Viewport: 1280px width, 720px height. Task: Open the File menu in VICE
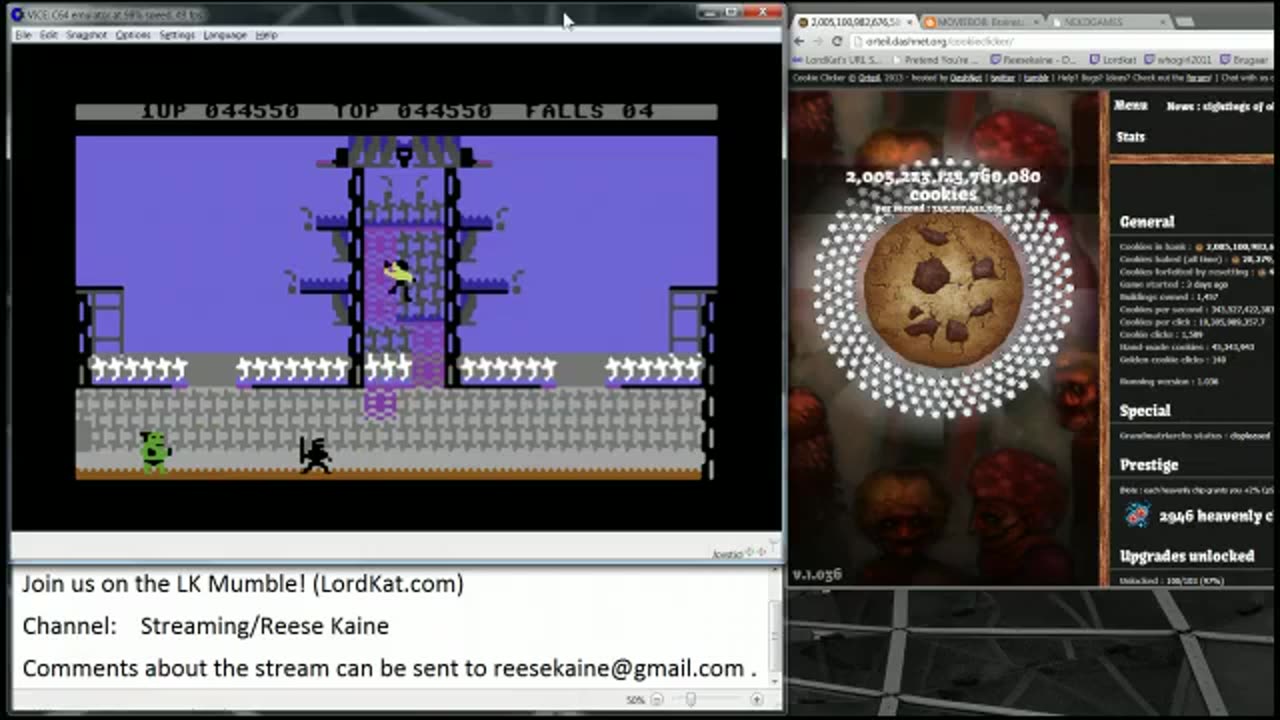pyautogui.click(x=23, y=35)
